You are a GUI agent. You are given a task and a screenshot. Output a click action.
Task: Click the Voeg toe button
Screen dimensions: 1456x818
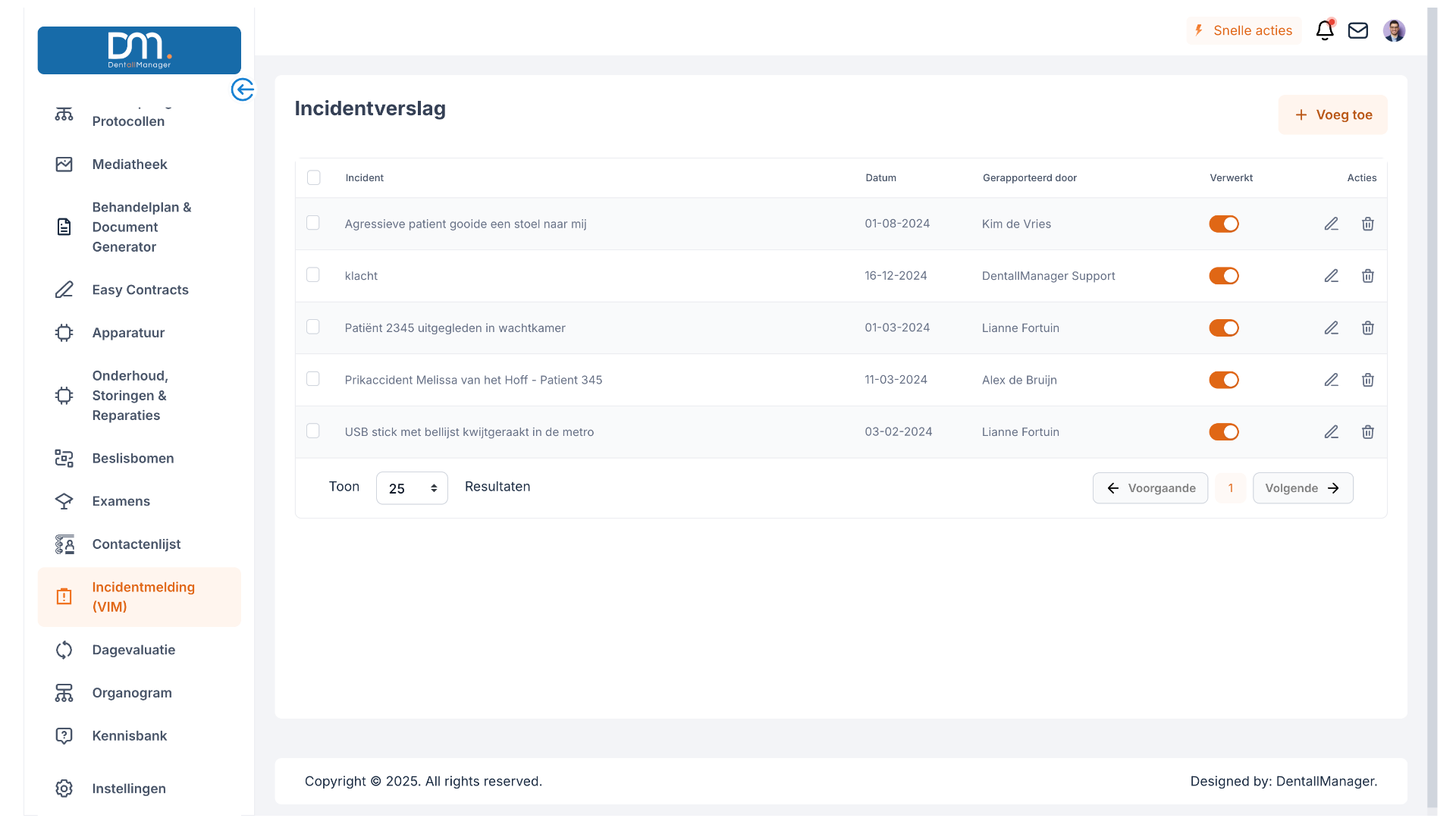pos(1332,114)
